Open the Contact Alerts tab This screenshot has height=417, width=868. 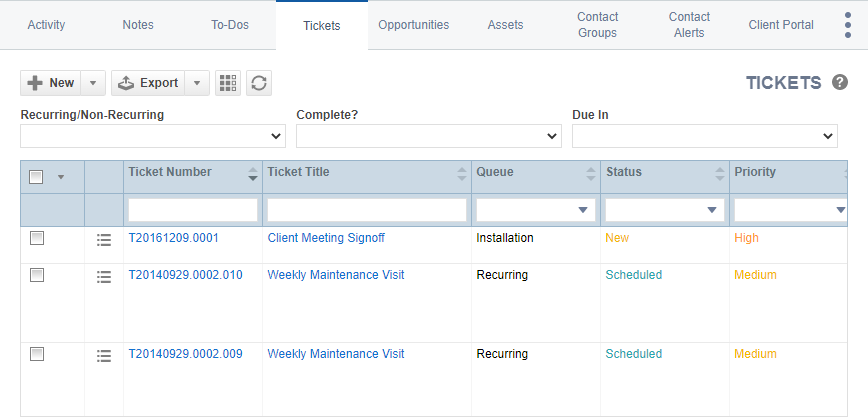tap(689, 25)
